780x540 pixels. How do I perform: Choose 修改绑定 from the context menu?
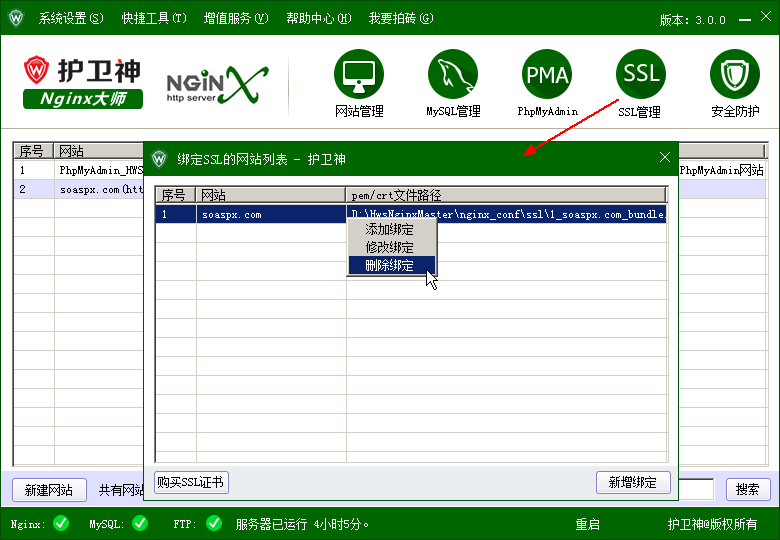point(390,247)
